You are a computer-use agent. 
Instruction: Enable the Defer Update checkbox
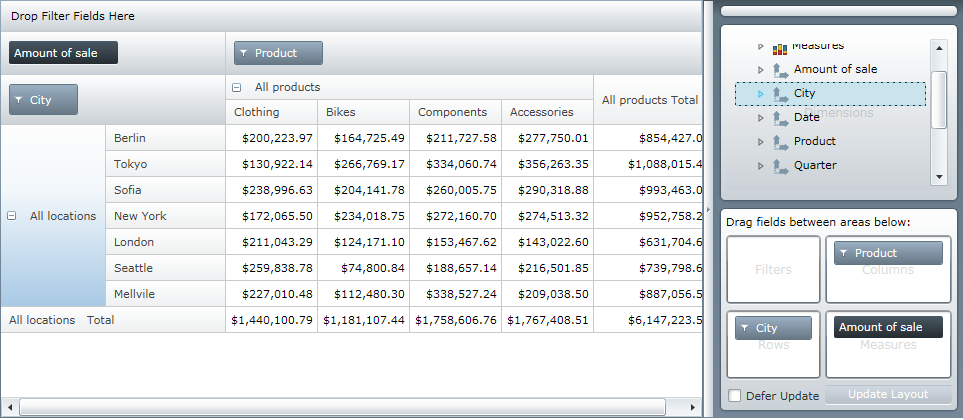click(735, 396)
